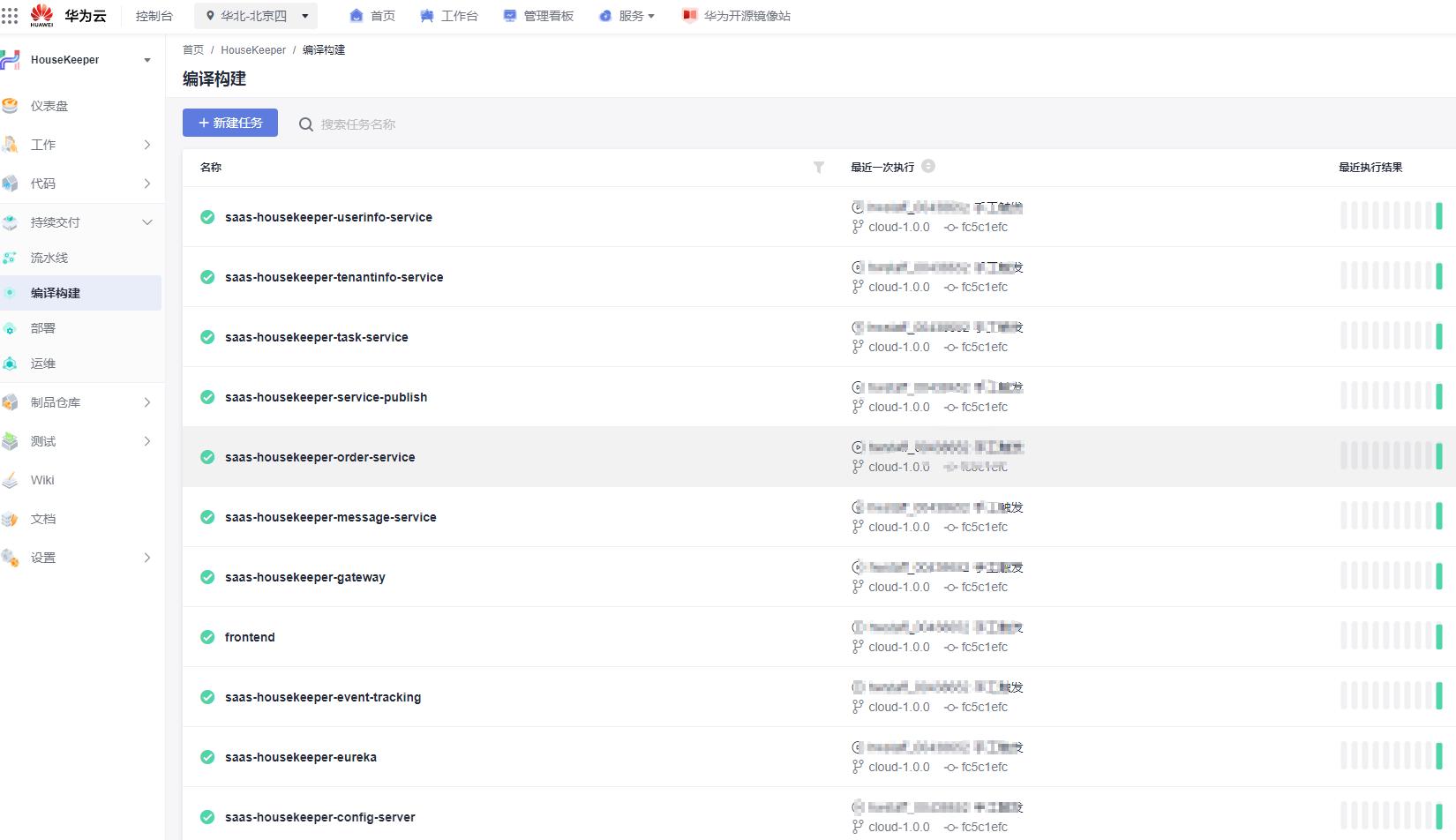The height and width of the screenshot is (840, 1456).
Task: Click the icon beside 最近一次执行 header
Action: (928, 166)
